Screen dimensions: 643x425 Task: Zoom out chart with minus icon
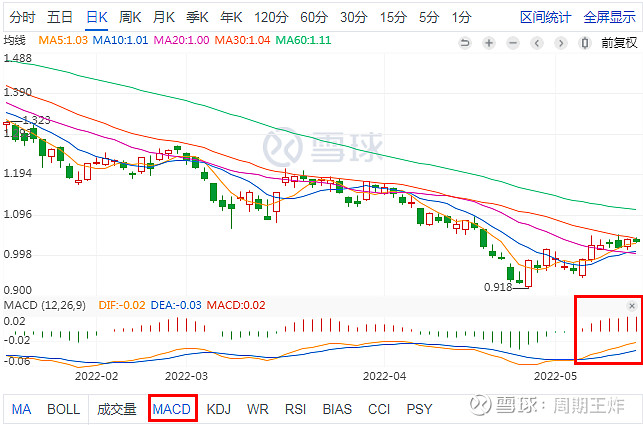513,43
